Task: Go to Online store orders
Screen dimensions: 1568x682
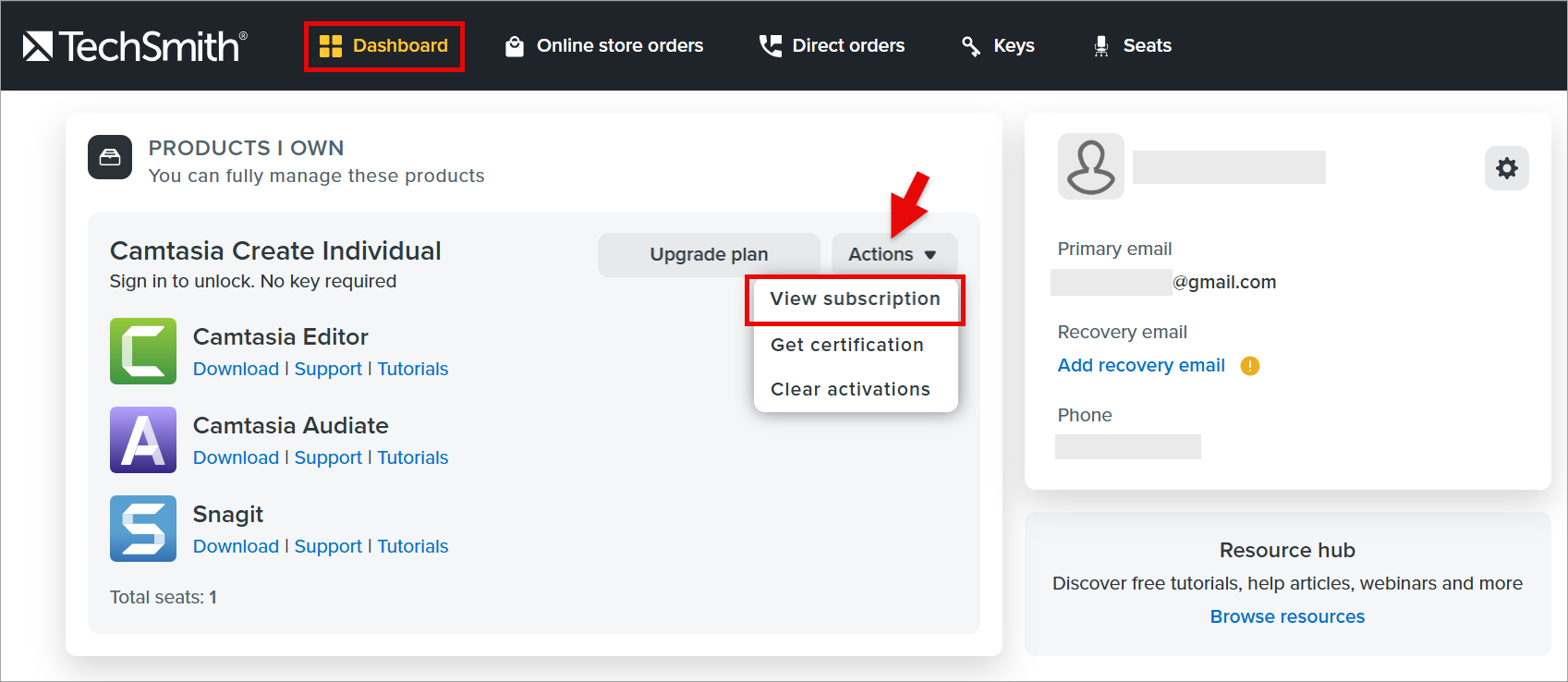Action: (x=604, y=46)
